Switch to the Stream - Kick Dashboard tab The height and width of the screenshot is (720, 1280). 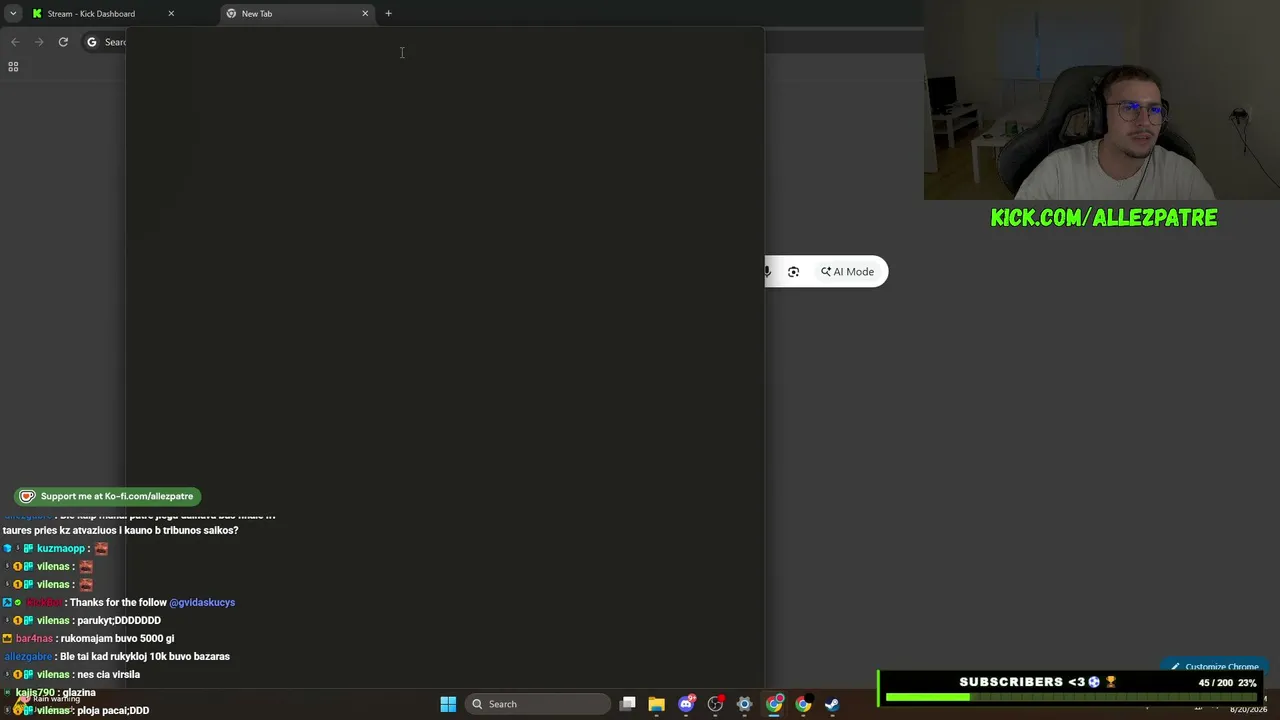tap(100, 13)
